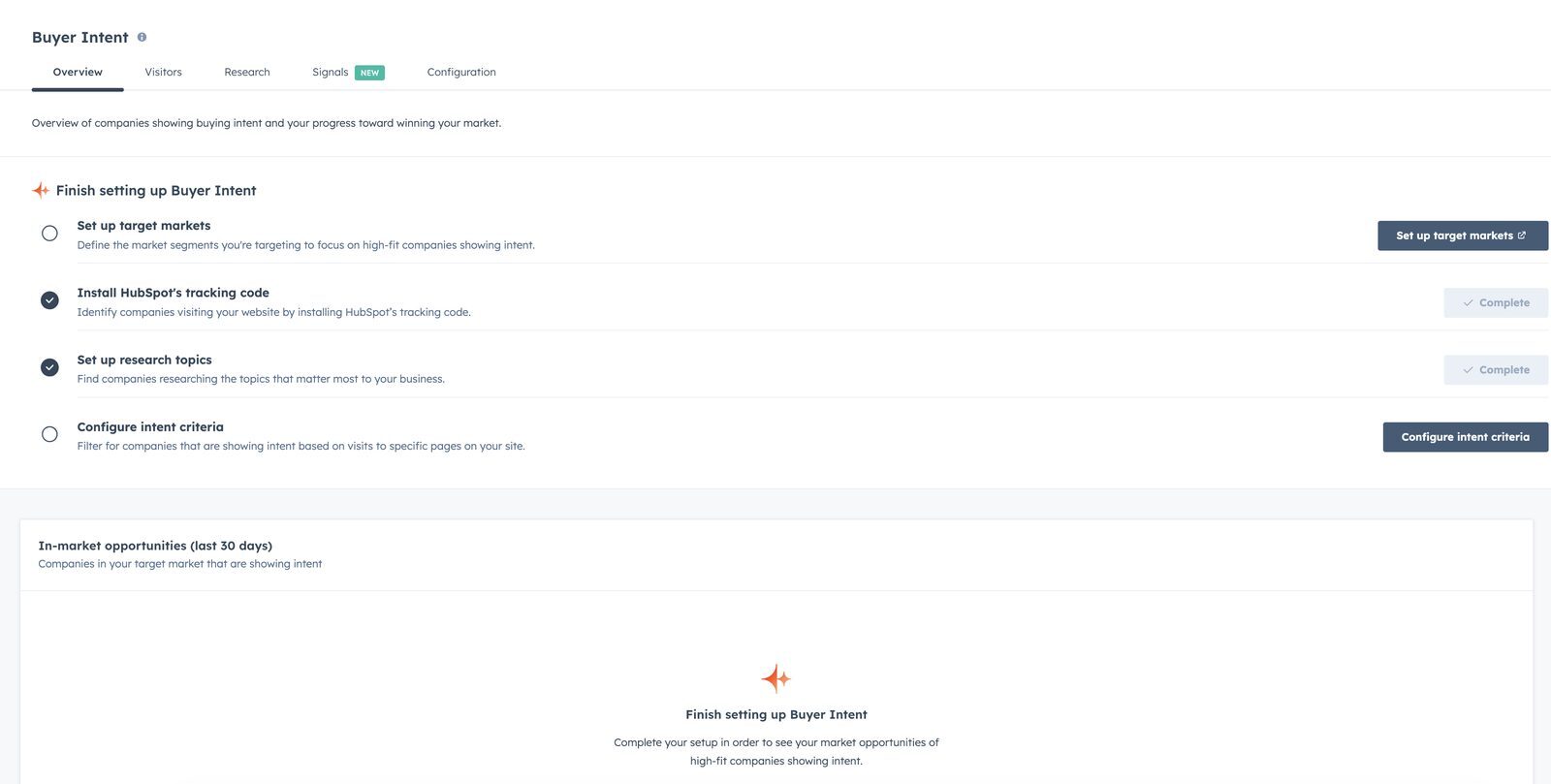Go to the Signals tab
Viewport: 1551px width, 784px height.
pyautogui.click(x=331, y=72)
